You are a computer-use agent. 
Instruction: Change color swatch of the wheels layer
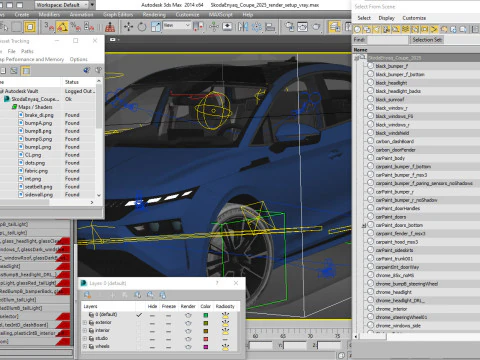point(206,347)
